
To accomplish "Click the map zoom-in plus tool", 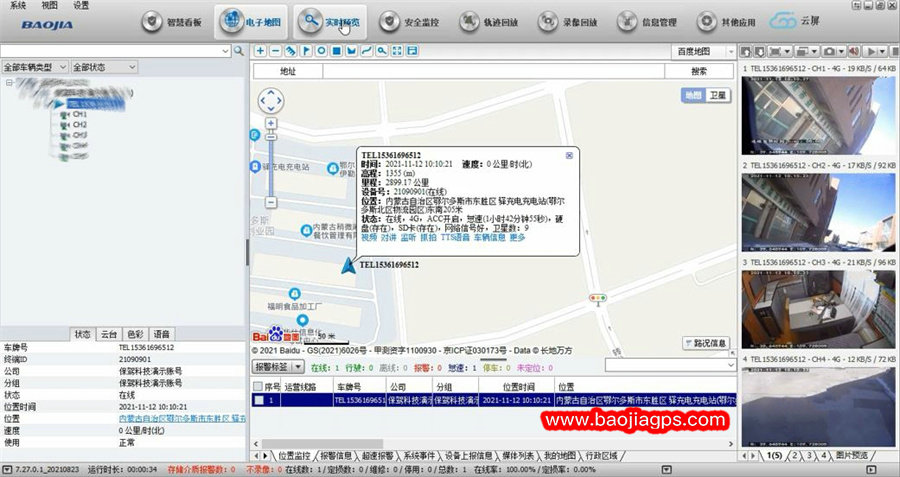I will pos(261,51).
